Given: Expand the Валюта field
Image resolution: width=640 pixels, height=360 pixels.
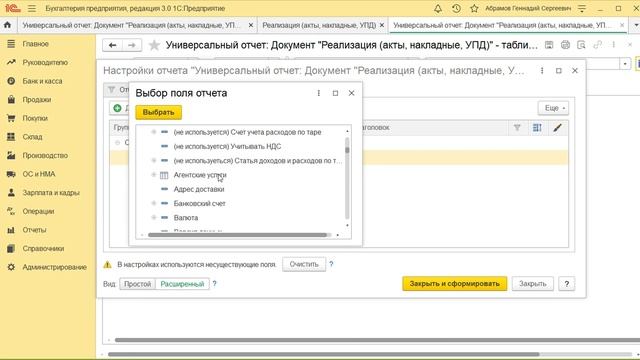Looking at the screenshot, I should coord(154,218).
